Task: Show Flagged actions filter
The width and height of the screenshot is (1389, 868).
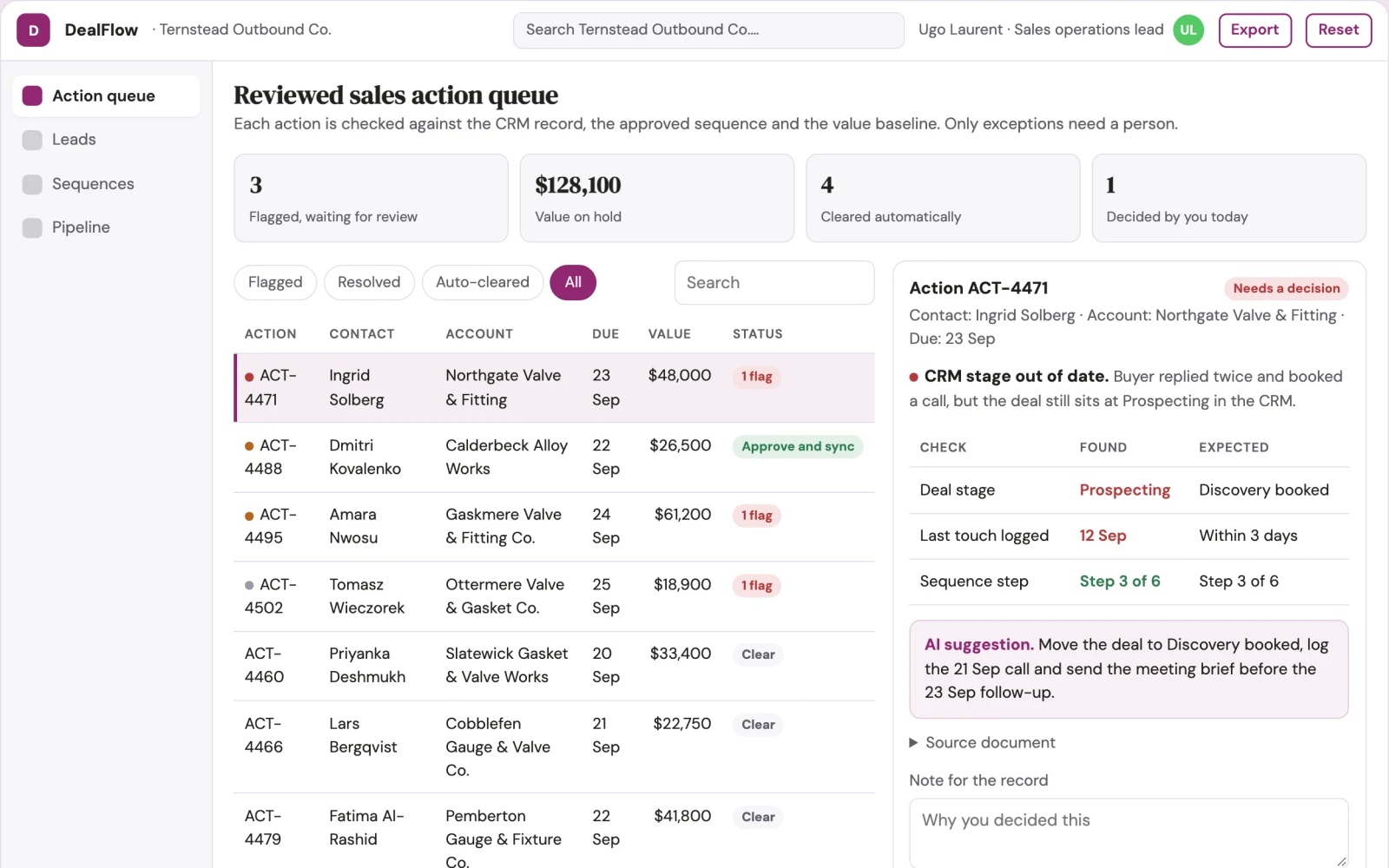Action: click(275, 282)
